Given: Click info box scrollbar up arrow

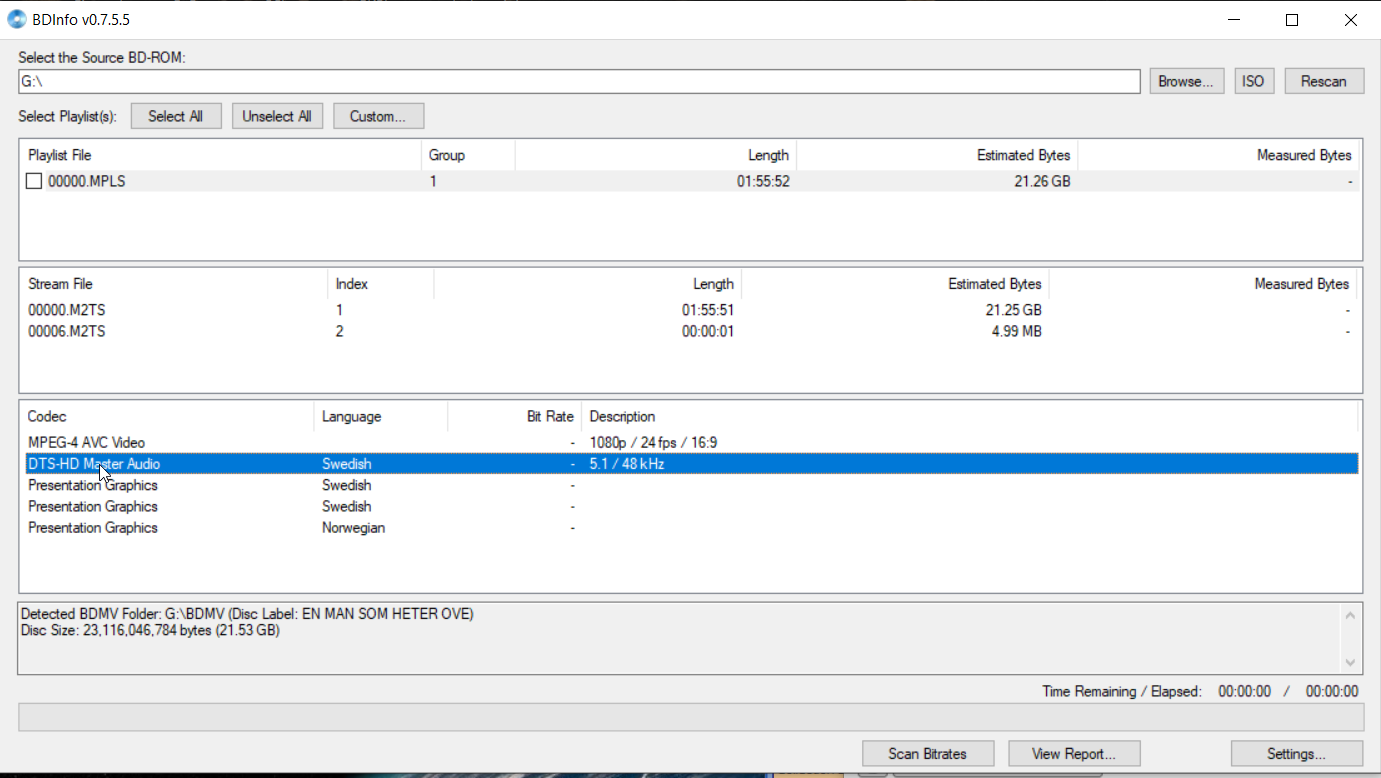Looking at the screenshot, I should [x=1351, y=614].
